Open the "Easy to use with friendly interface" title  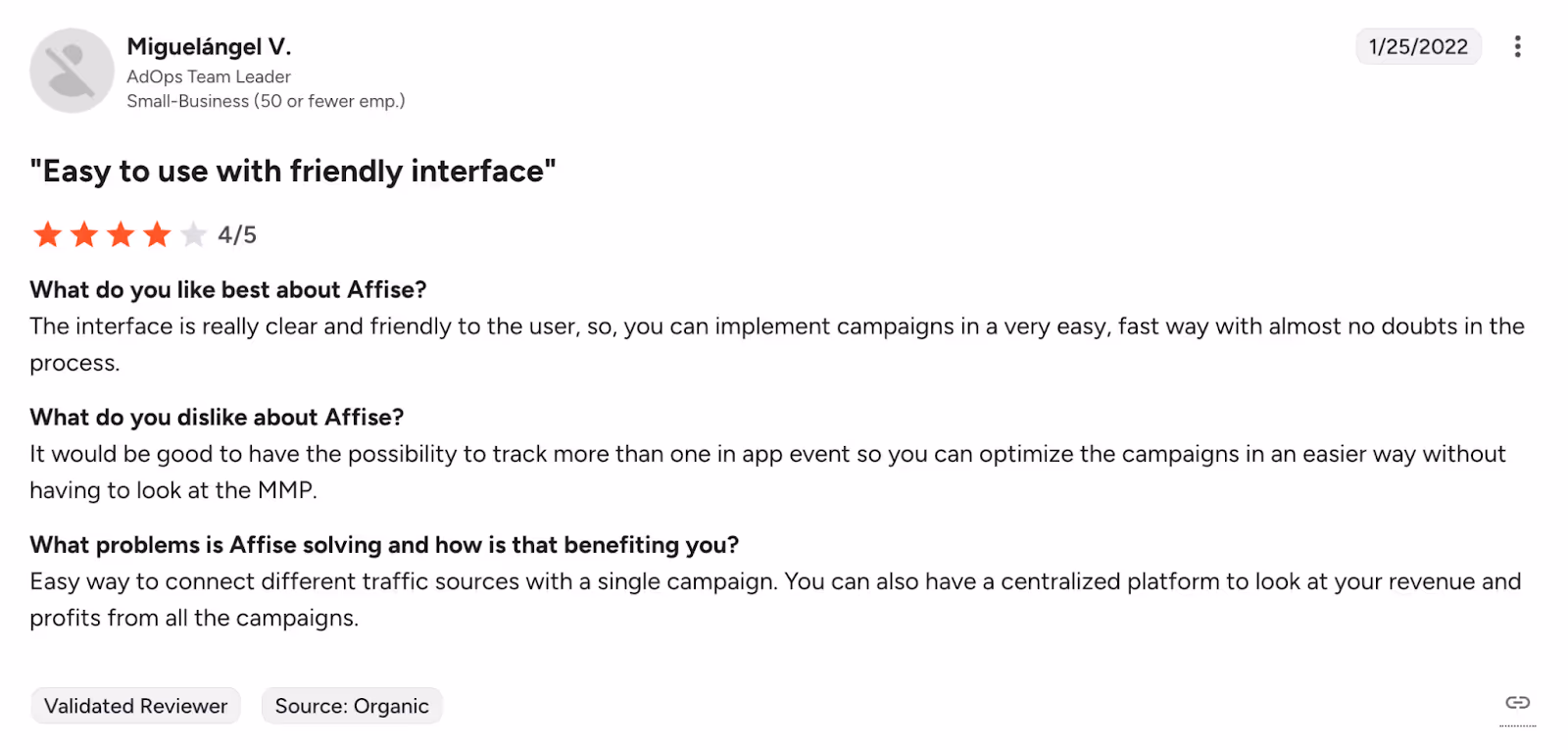(293, 172)
